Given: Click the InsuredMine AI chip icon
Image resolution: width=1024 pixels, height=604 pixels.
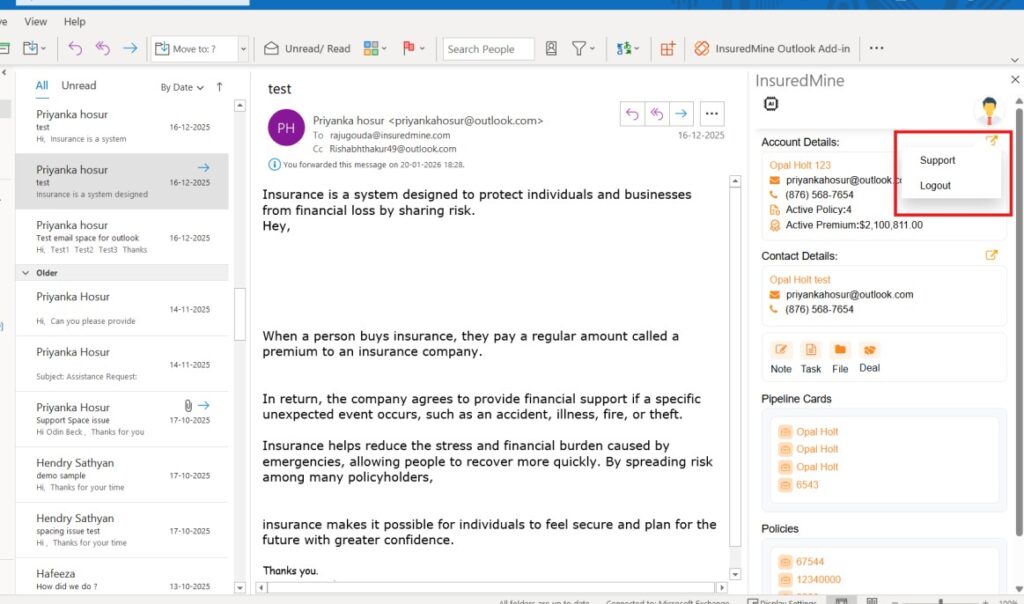Looking at the screenshot, I should [771, 104].
